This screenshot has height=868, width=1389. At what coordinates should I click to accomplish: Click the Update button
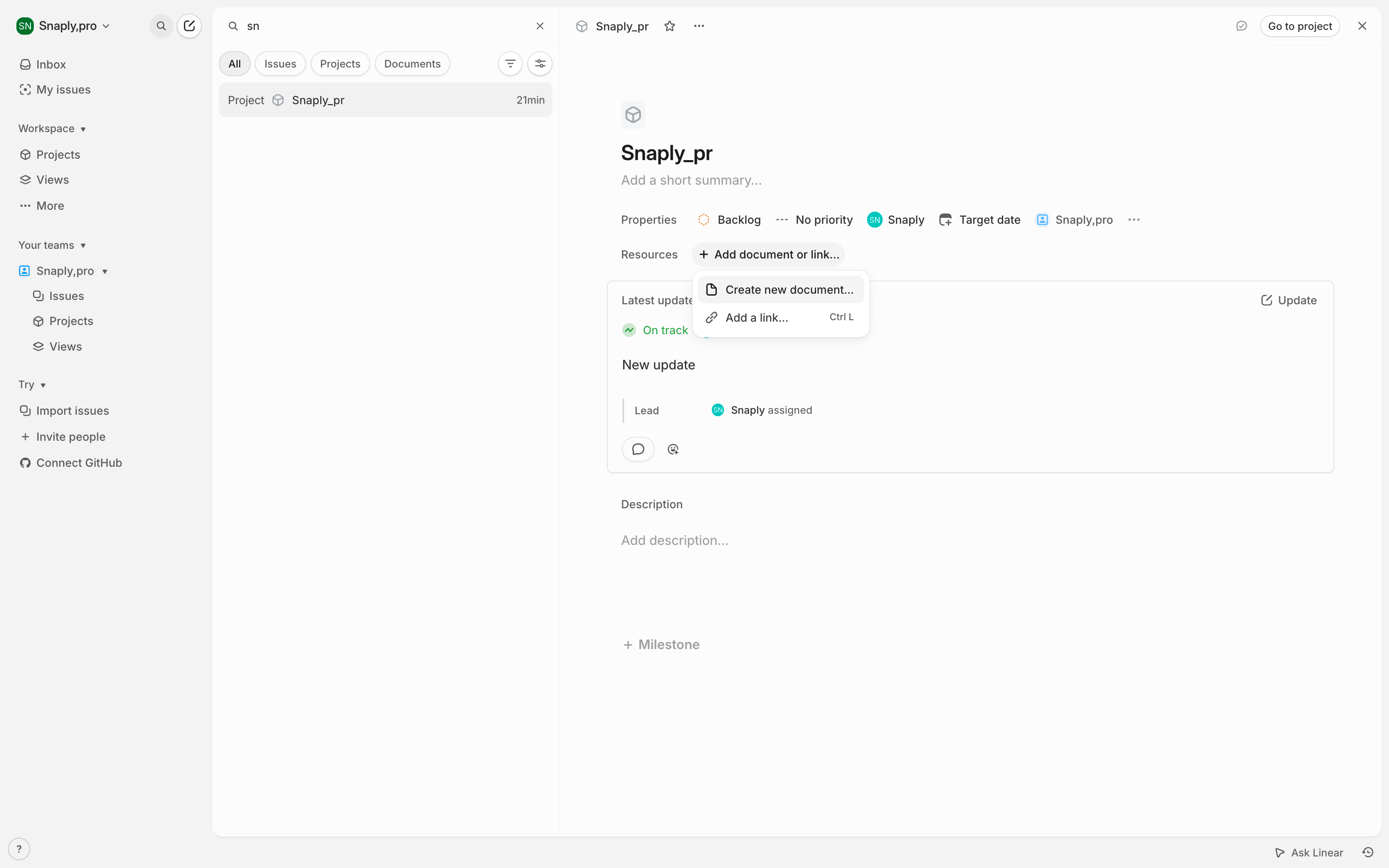pyautogui.click(x=1288, y=300)
